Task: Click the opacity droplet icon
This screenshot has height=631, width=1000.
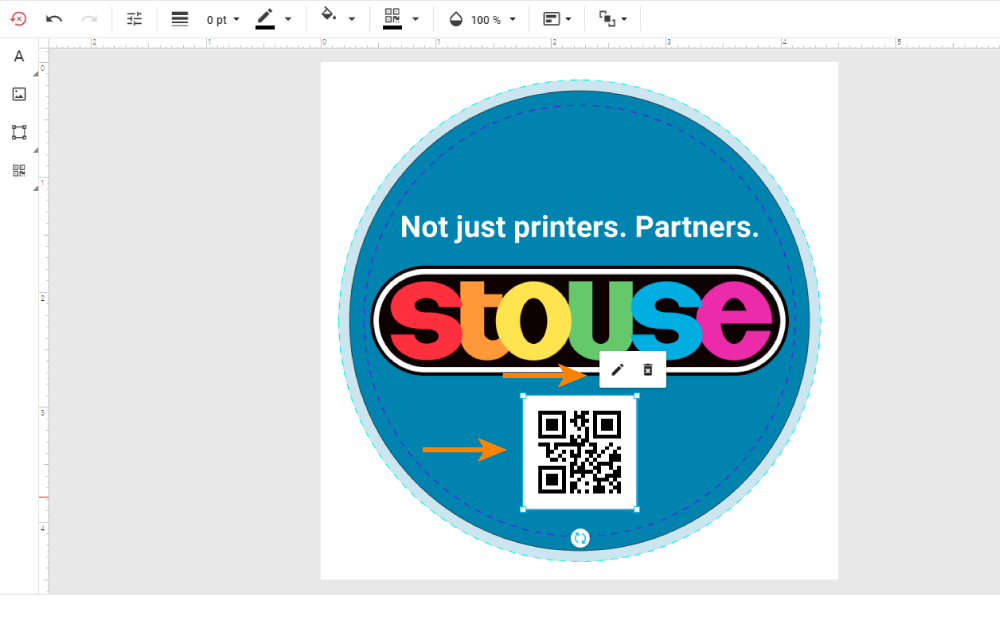Action: [456, 19]
